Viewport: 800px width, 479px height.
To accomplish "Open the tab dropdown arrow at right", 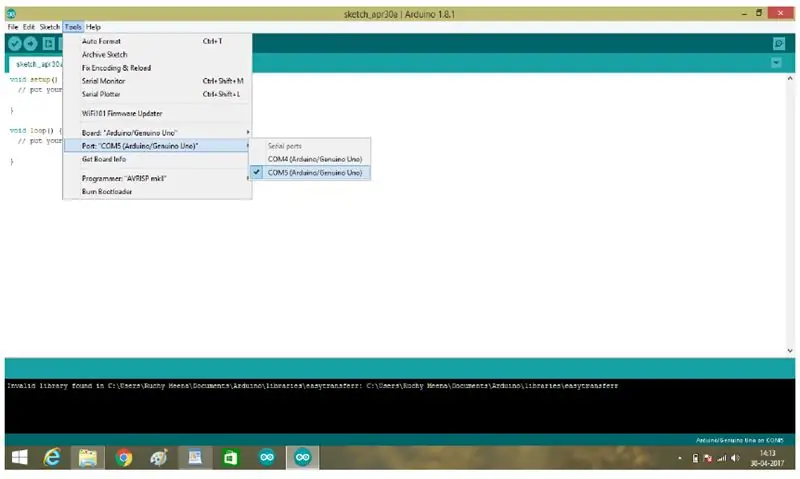I will [776, 63].
